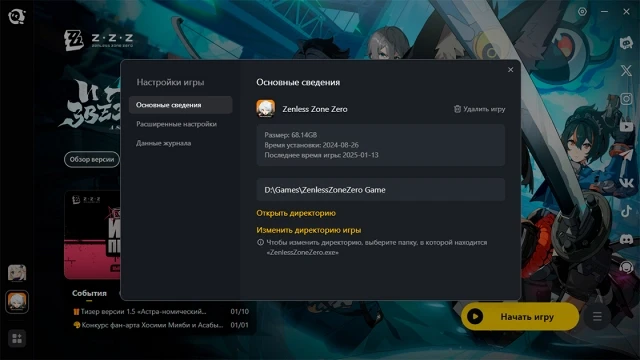Screen dimensions: 640x360
Task: Click the info icon under Изменить директорию игры
Action: pyautogui.click(x=260, y=242)
